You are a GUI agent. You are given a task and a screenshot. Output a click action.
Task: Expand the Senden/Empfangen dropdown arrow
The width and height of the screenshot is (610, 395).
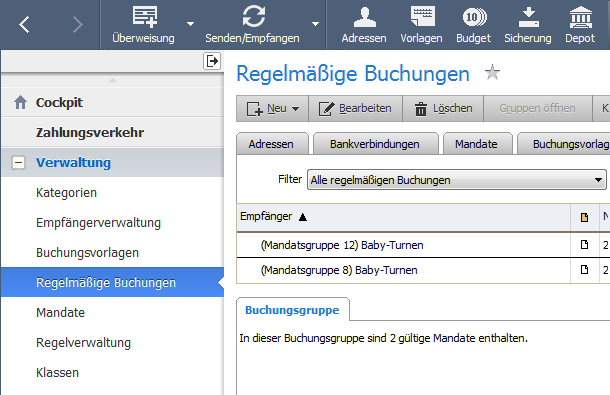pyautogui.click(x=316, y=24)
